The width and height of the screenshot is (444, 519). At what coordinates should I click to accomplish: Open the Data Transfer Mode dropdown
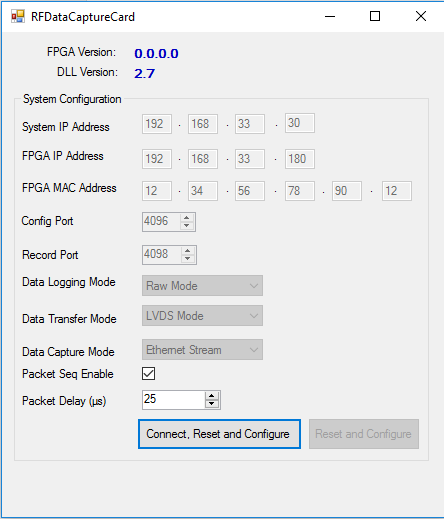202,315
